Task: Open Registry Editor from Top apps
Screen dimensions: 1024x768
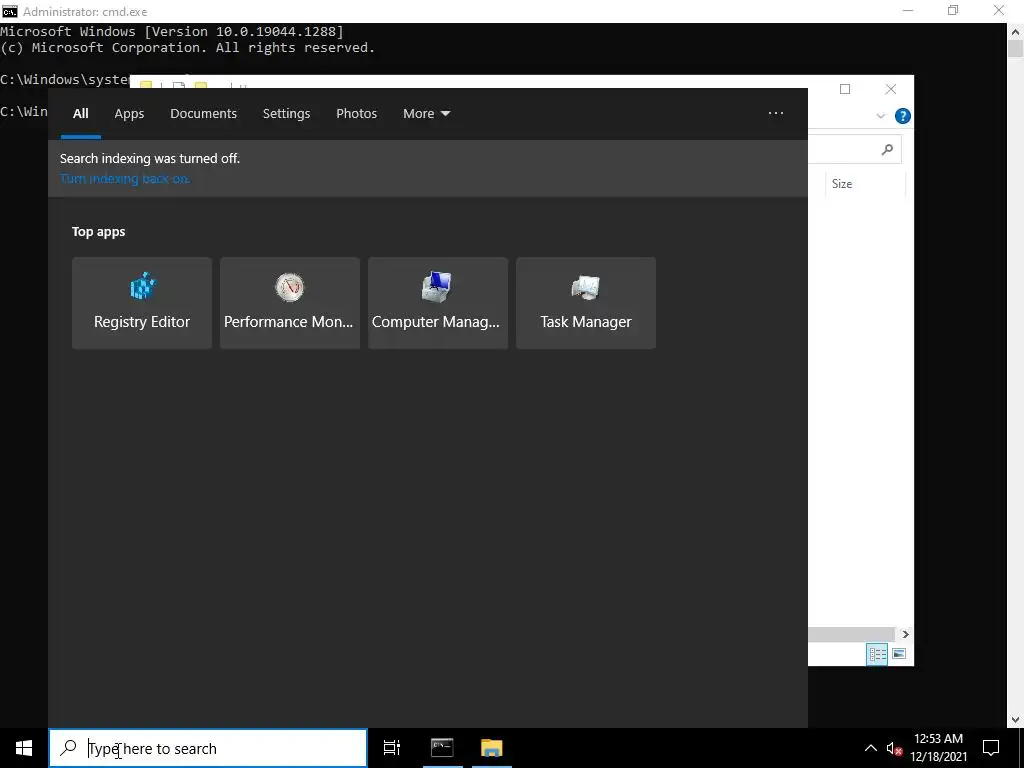Action: 142,303
